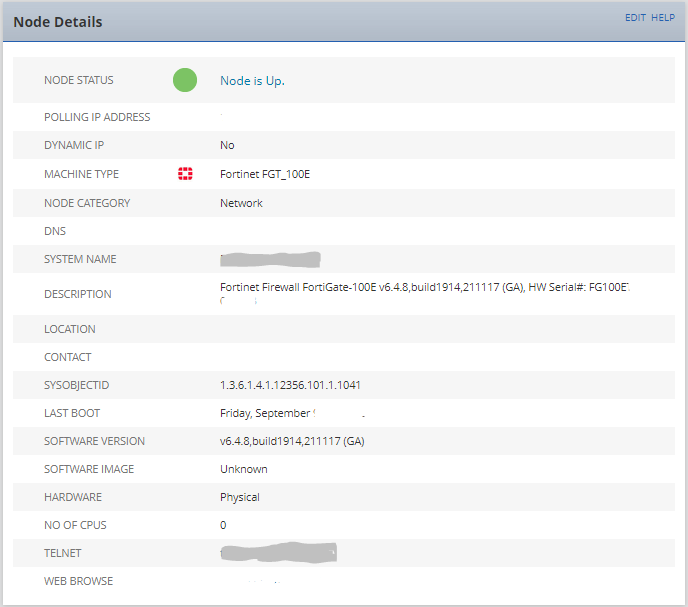Click the Last Boot 'Friday, September' value
Image resolution: width=688 pixels, height=607 pixels.
pyautogui.click(x=267, y=413)
